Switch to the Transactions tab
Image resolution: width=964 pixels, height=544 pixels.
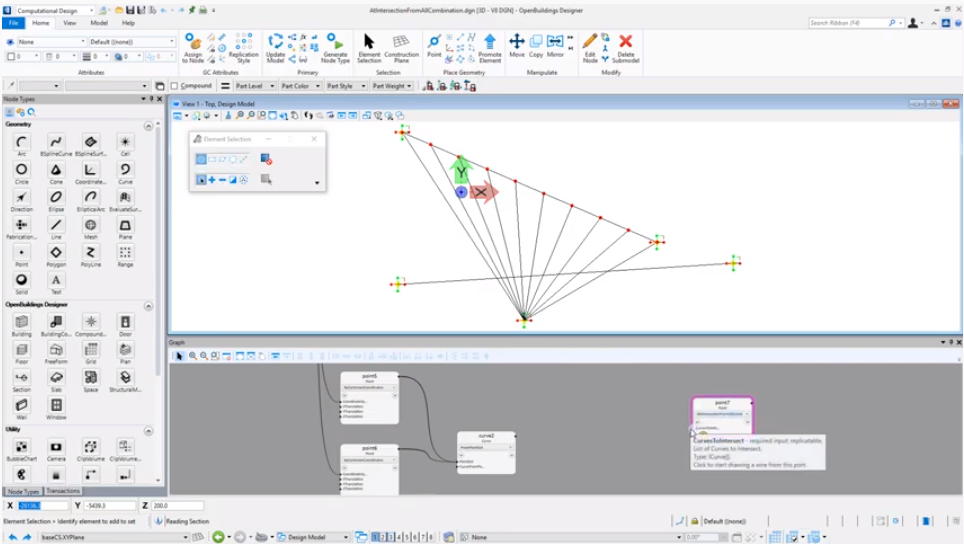pos(62,491)
